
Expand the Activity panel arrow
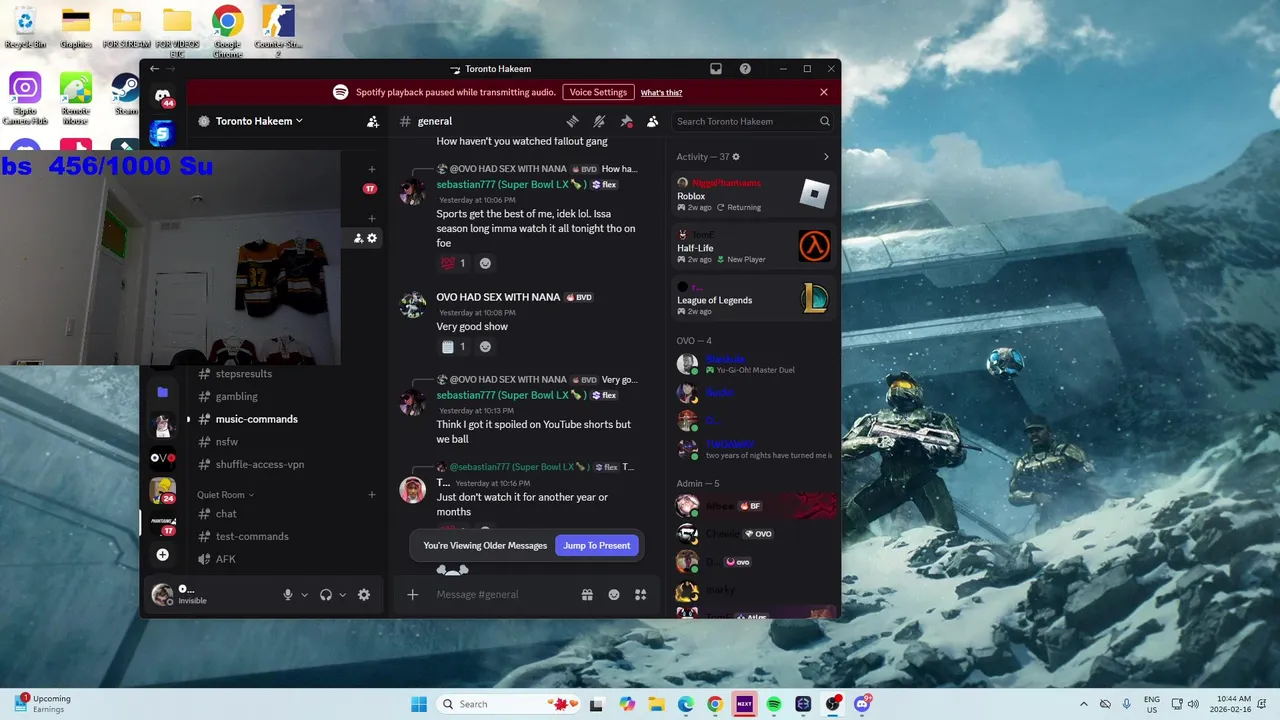[826, 157]
